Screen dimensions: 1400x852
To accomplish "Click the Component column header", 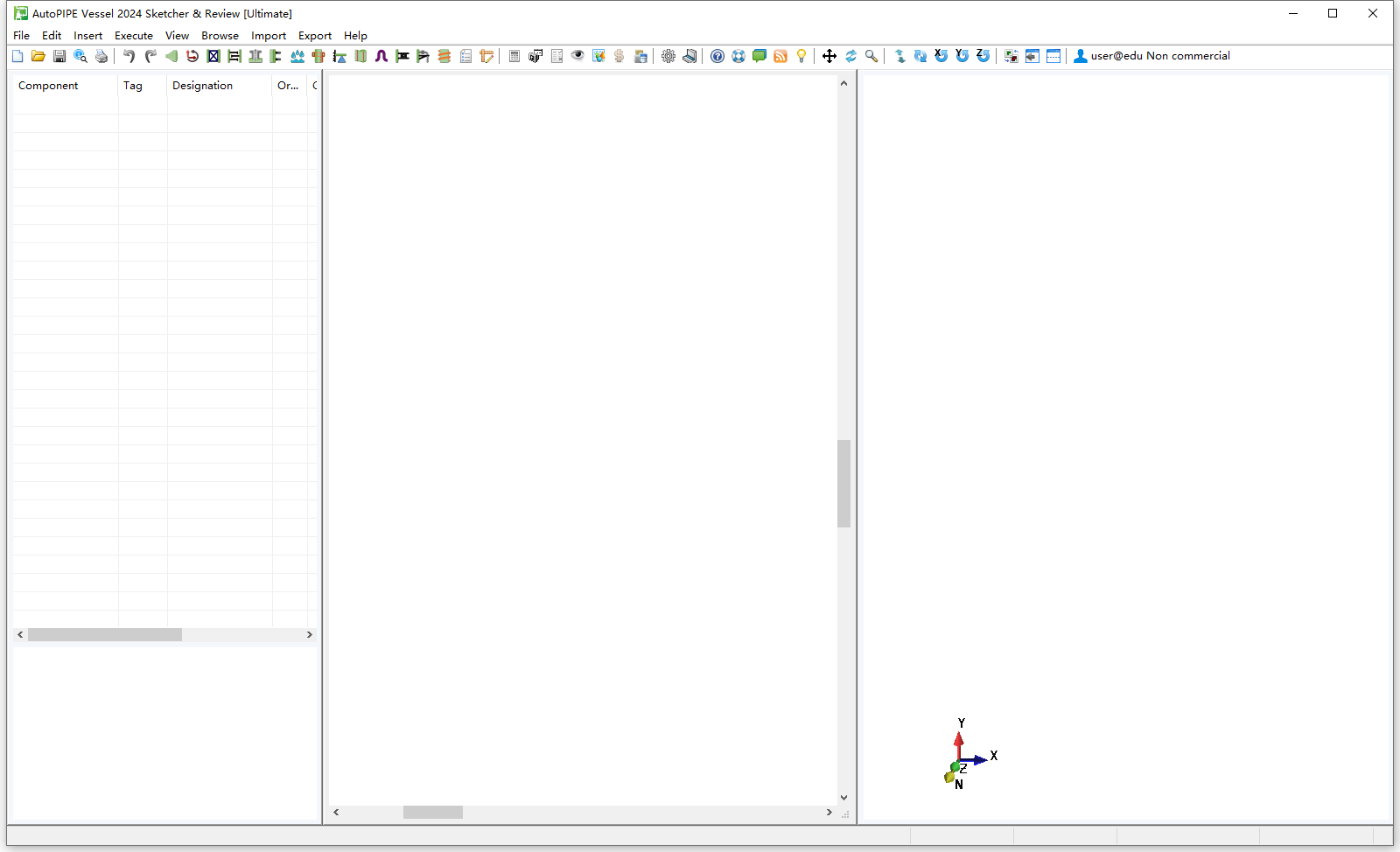I will click(x=66, y=86).
